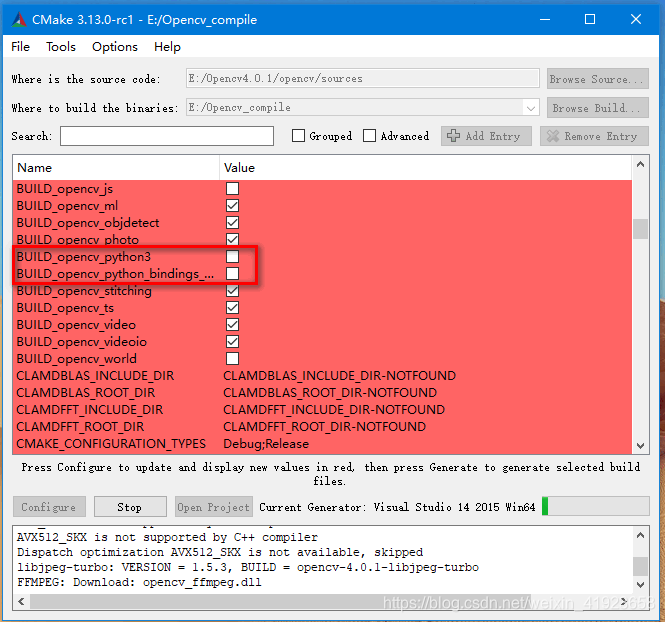Click the green configure progress bar
Viewport: 665px width, 622px height.
545,506
